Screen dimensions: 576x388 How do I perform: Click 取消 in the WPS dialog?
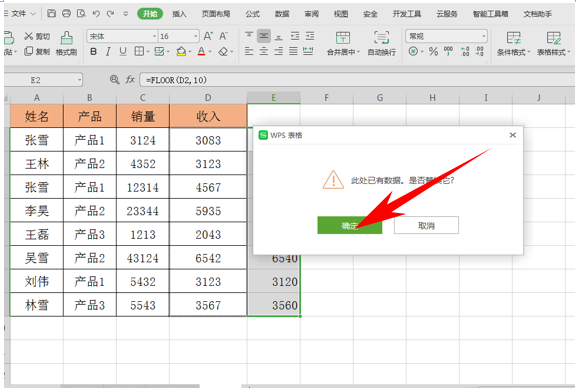click(x=426, y=225)
